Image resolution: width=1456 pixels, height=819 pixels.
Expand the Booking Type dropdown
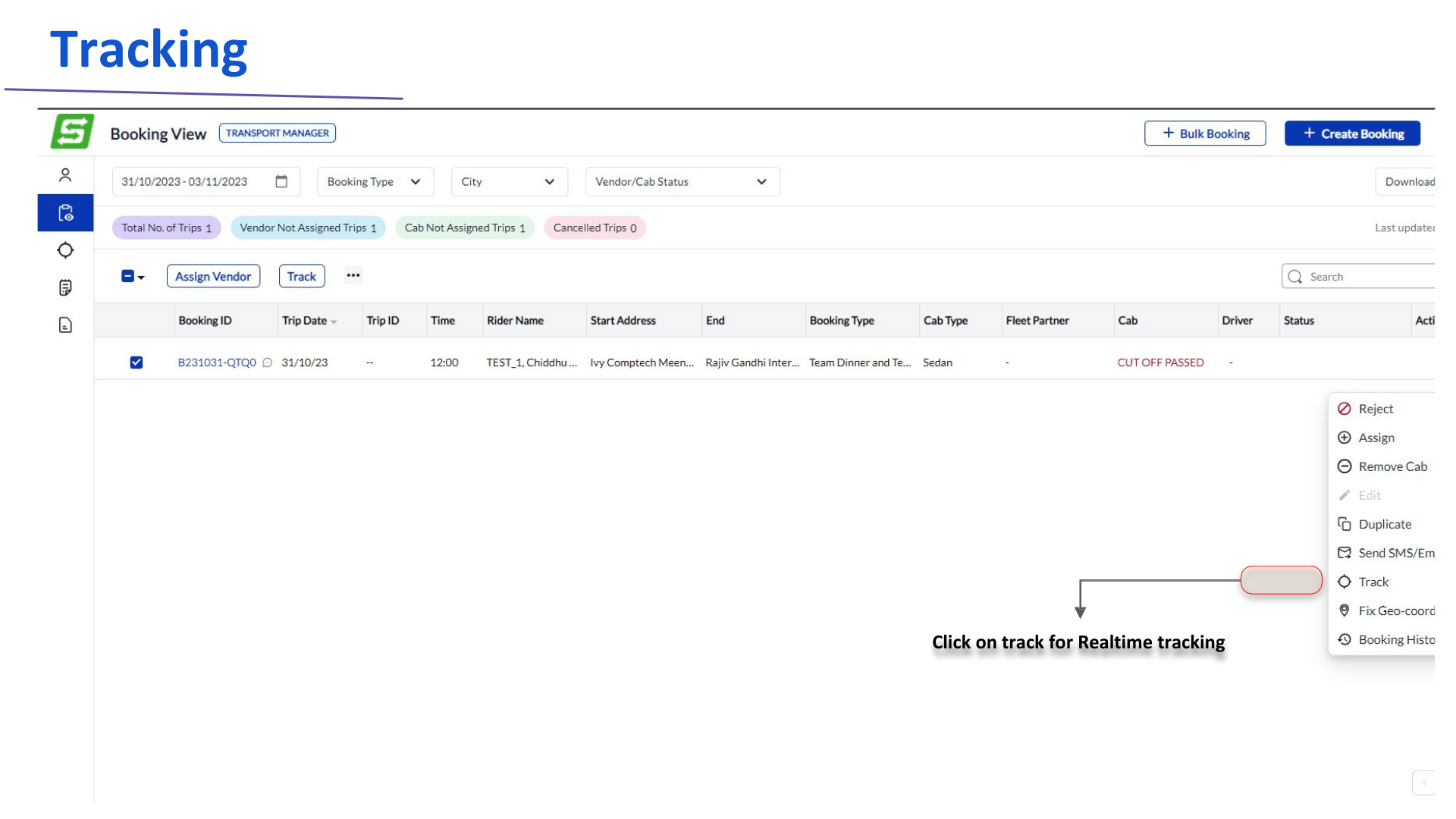(x=375, y=182)
